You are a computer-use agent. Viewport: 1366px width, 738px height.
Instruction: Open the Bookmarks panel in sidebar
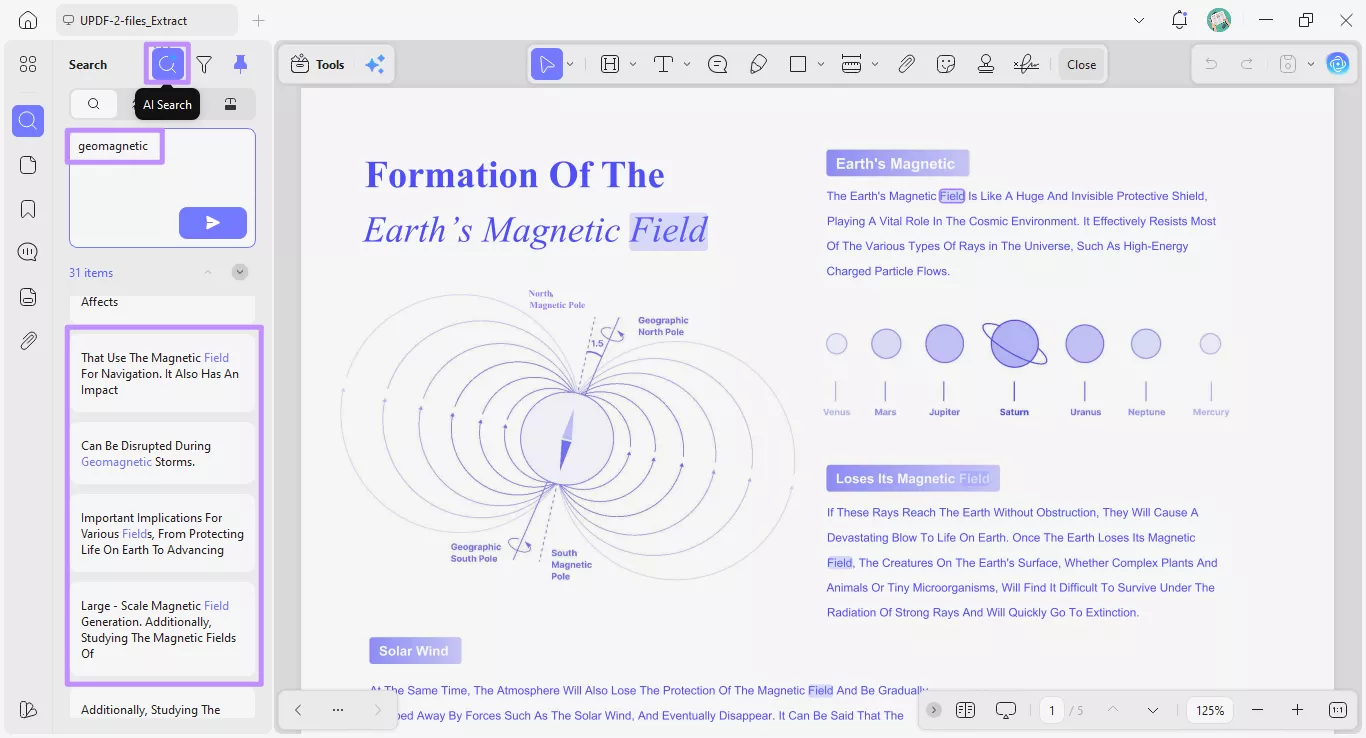[28, 209]
